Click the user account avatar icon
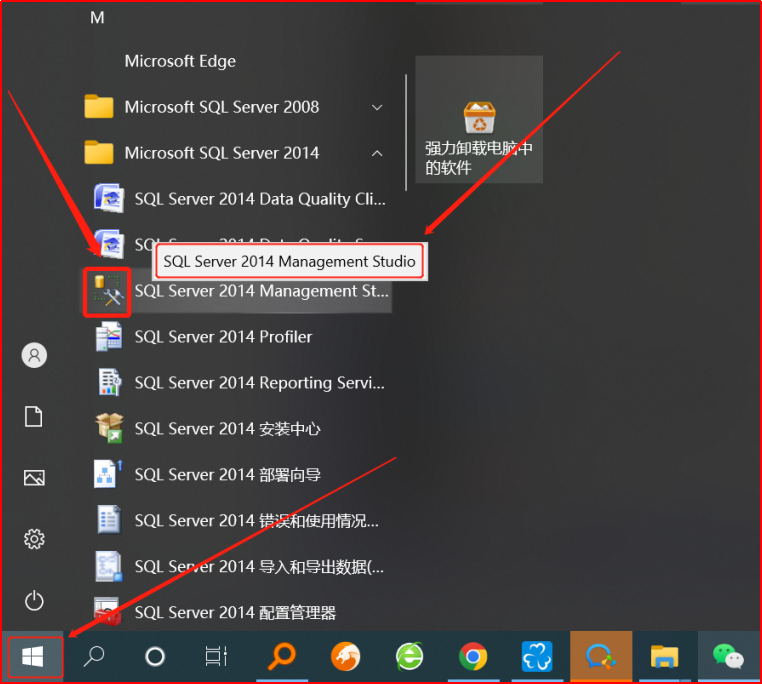 click(x=34, y=355)
